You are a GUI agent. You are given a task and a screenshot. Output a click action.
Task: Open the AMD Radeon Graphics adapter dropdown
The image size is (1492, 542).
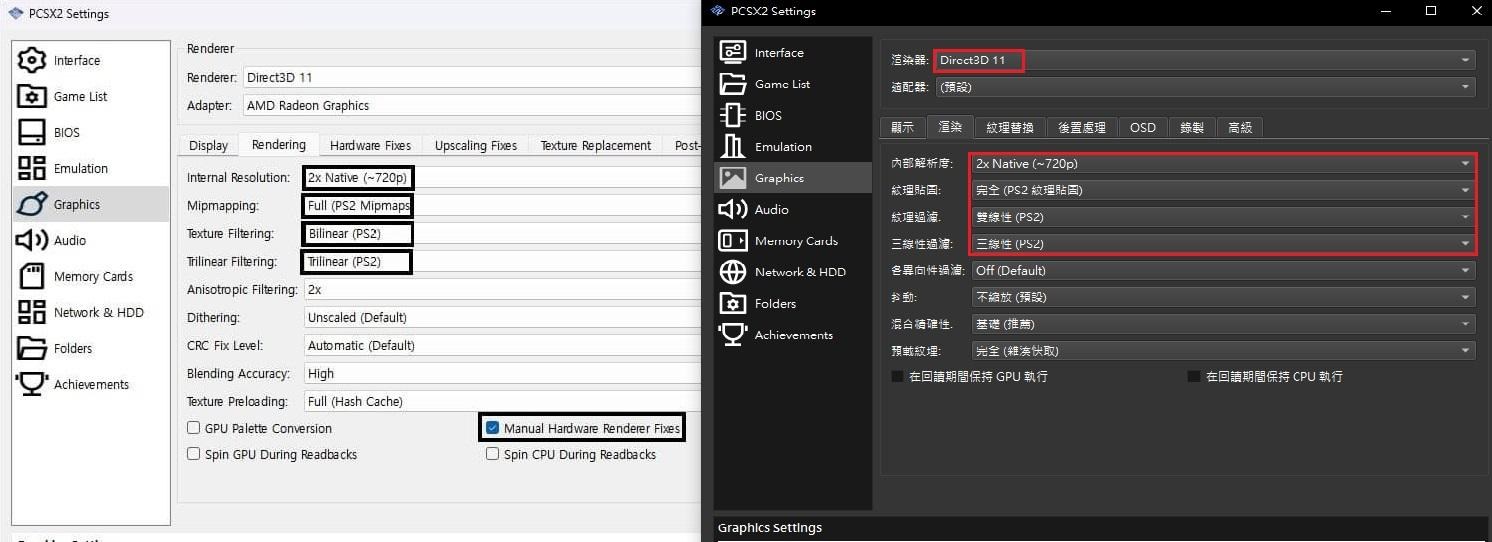(472, 105)
